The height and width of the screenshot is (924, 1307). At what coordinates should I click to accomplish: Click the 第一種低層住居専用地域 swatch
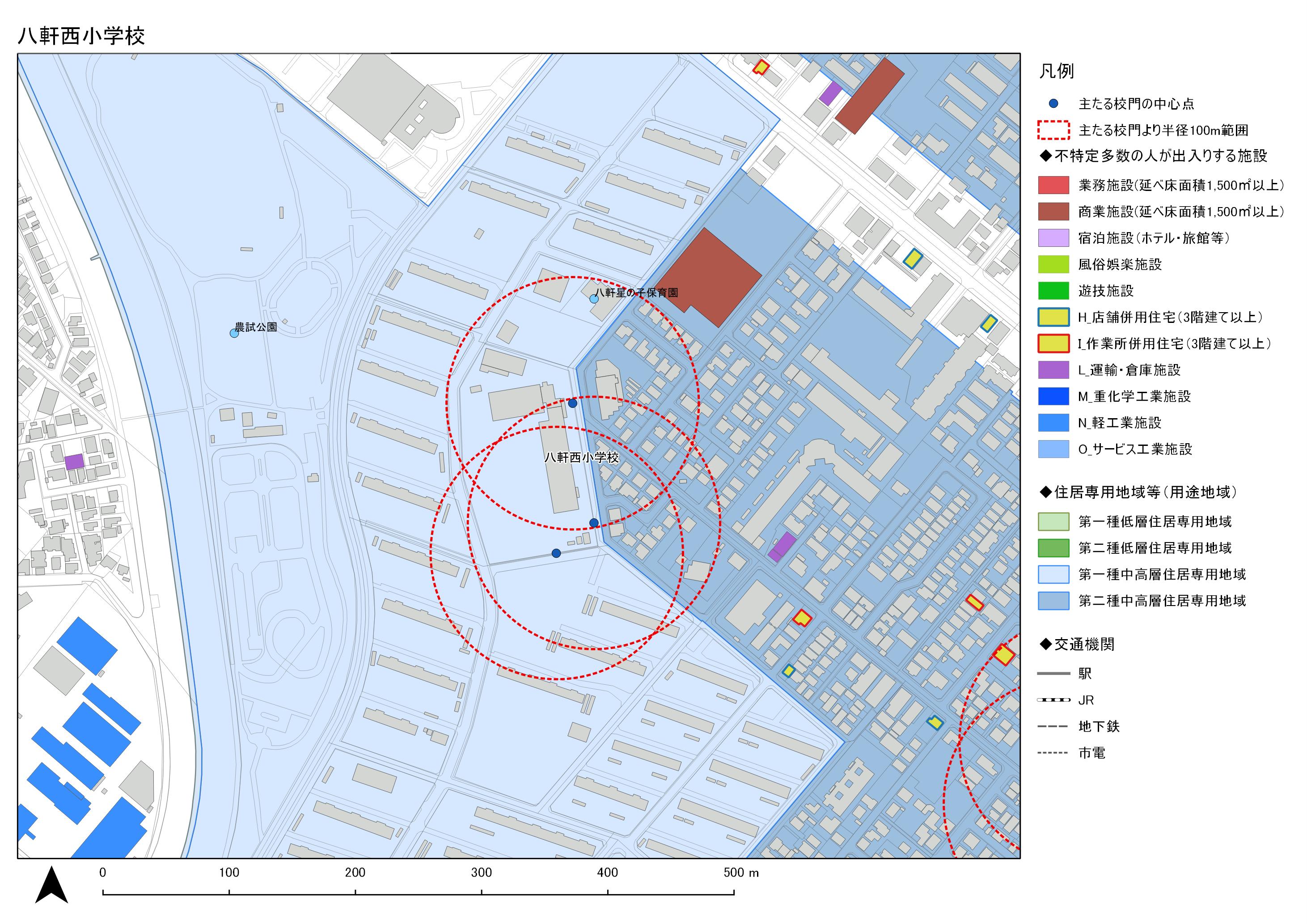tap(1053, 521)
